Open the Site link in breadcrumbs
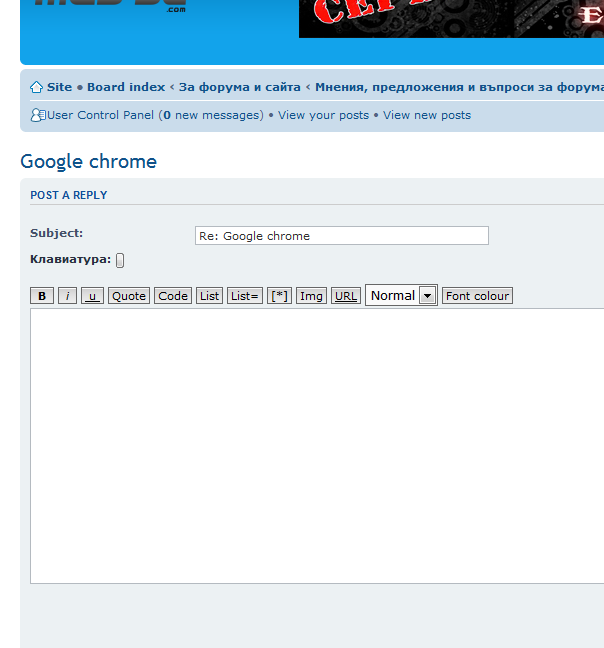The height and width of the screenshot is (648, 604). click(59, 87)
